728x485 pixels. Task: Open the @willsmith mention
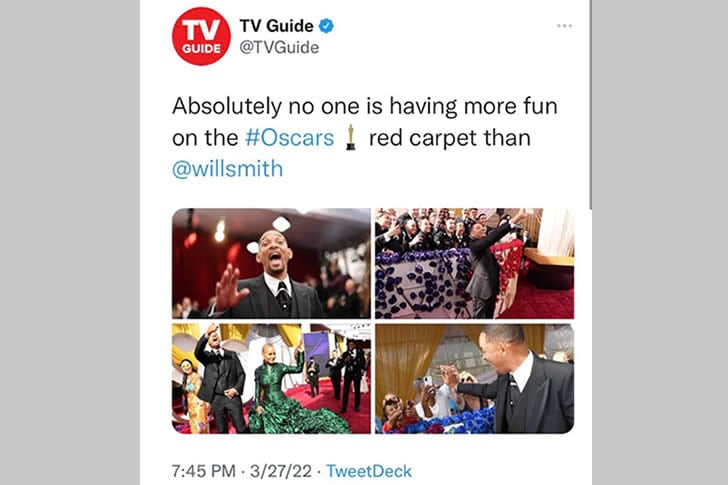228,169
